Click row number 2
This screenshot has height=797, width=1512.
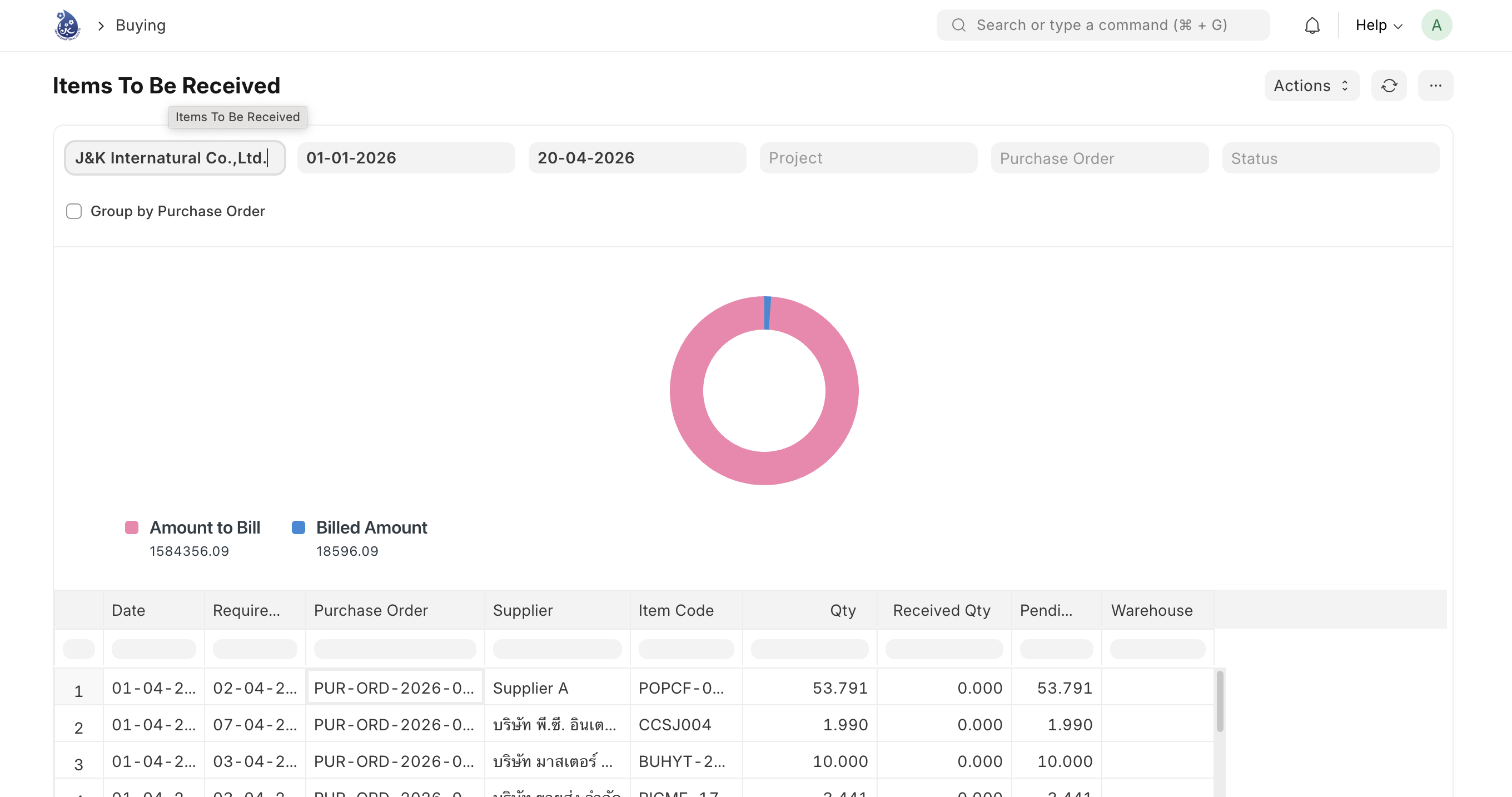(78, 728)
